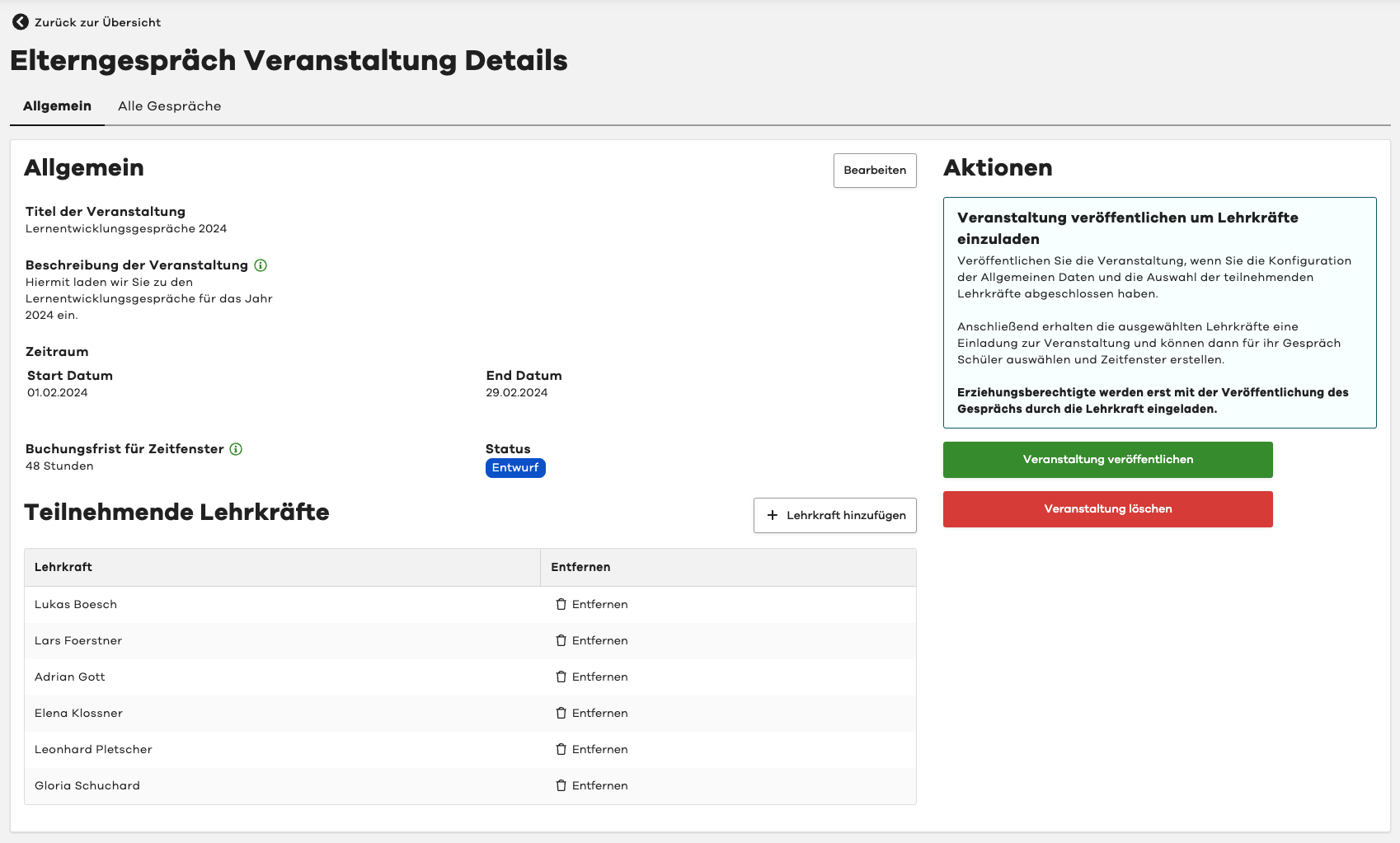Click trash icon in Leonhard Pletscher row
Viewport: 1400px width, 843px height.
pyautogui.click(x=561, y=750)
